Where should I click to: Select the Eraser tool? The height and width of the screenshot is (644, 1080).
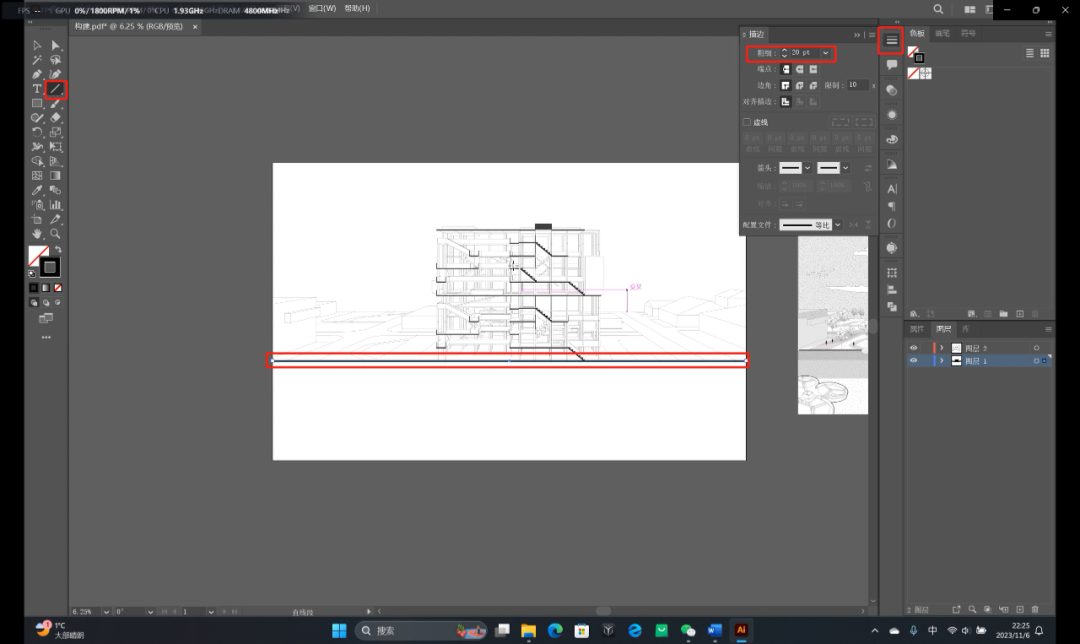(56, 118)
